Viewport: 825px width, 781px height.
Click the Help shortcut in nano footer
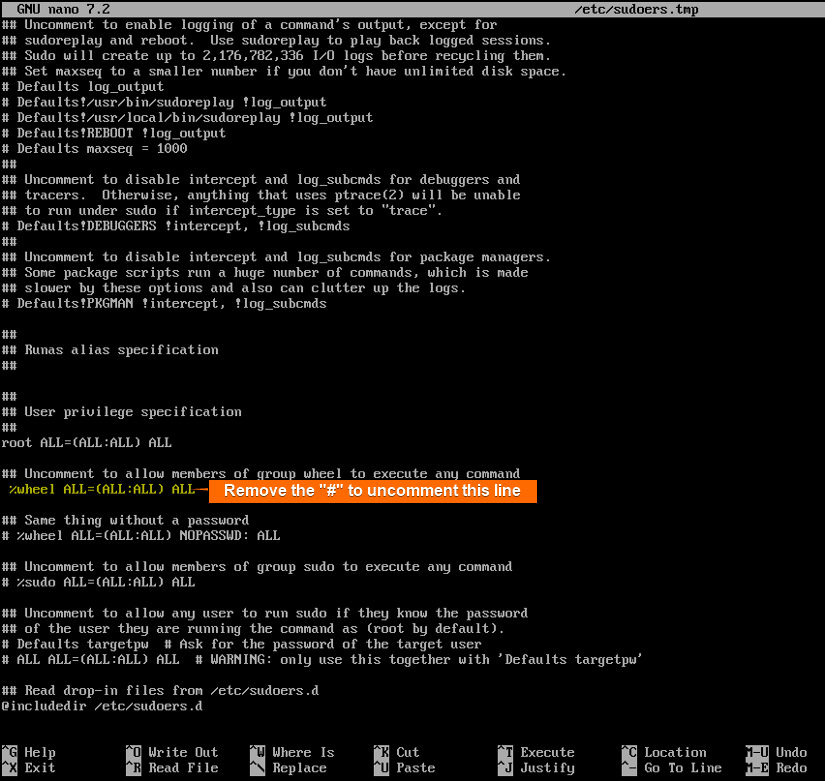tap(28, 752)
